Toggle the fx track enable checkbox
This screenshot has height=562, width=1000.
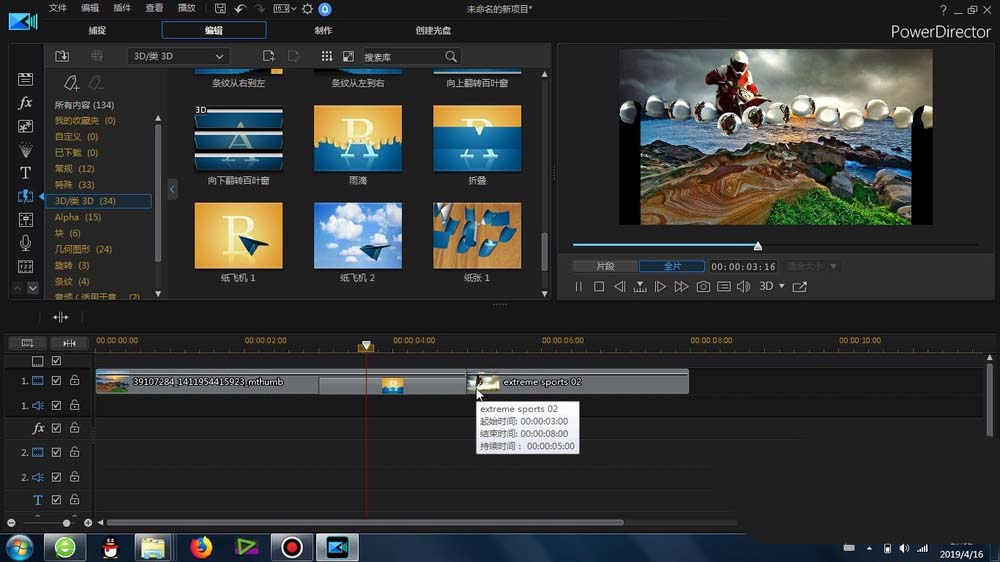coord(57,428)
